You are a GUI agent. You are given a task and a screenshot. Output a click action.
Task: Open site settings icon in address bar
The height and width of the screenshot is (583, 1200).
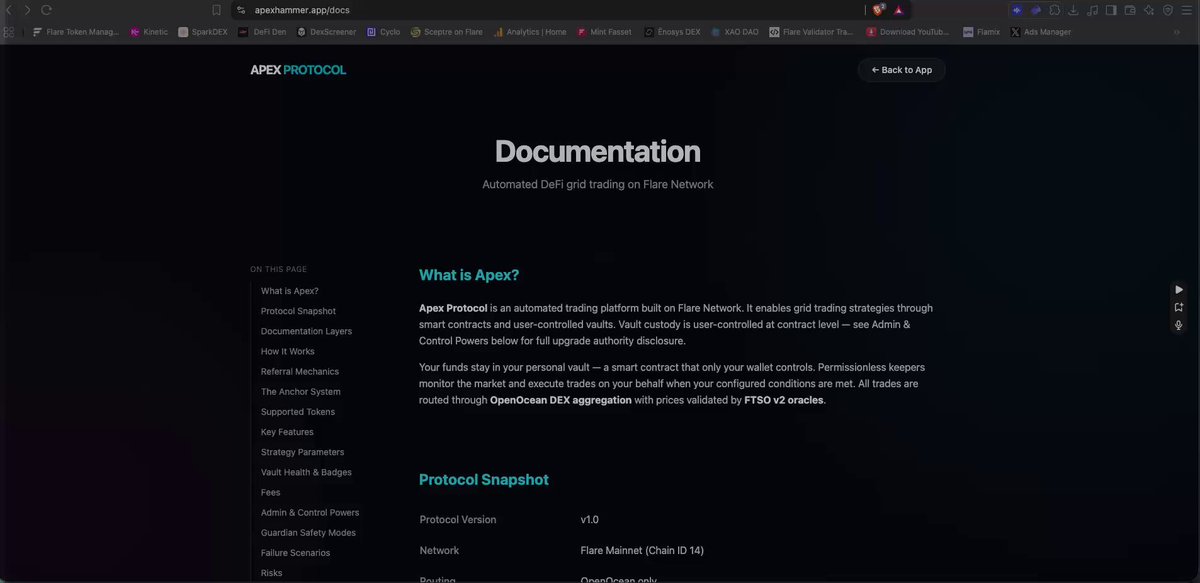240,10
